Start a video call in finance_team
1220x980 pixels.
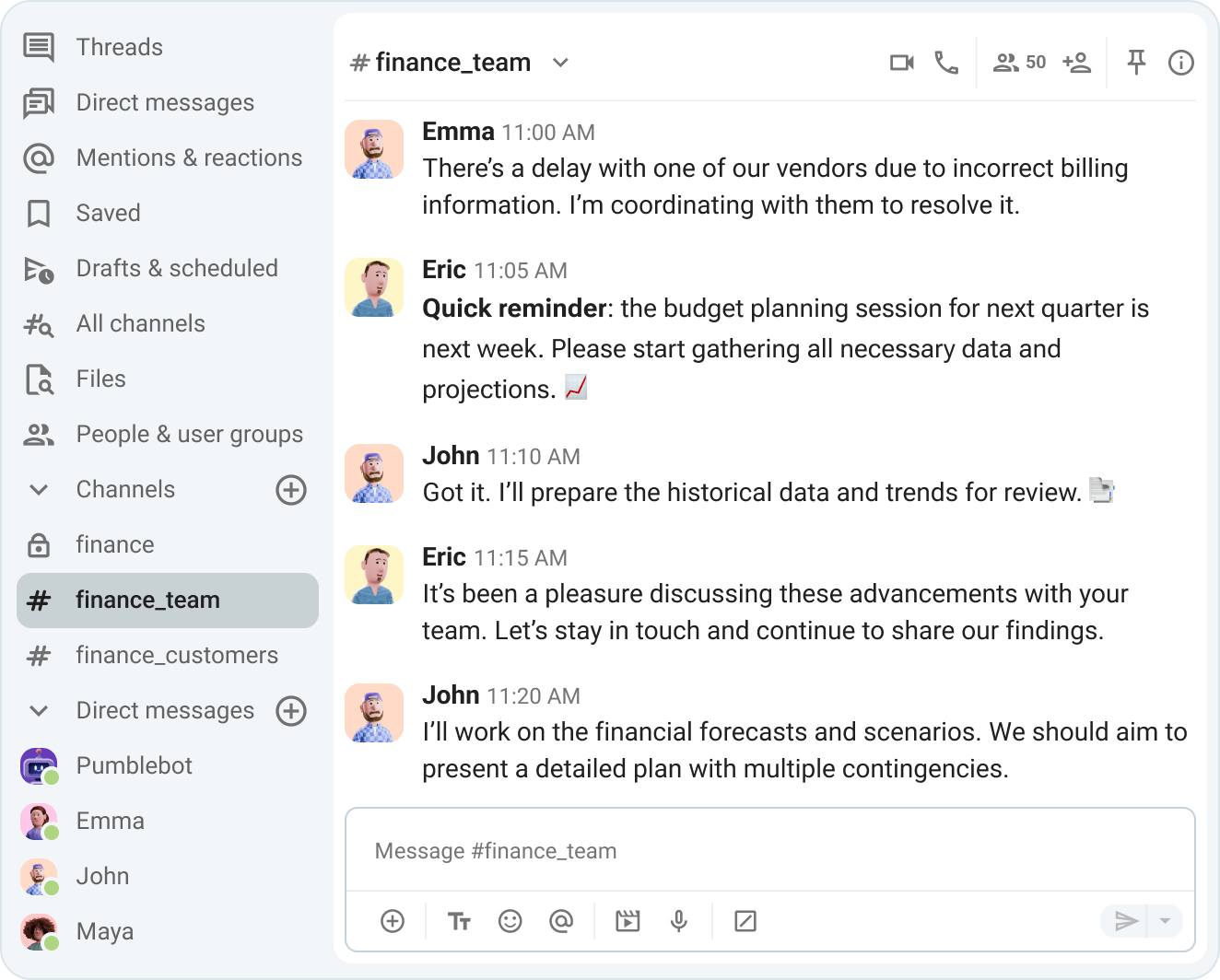point(901,62)
